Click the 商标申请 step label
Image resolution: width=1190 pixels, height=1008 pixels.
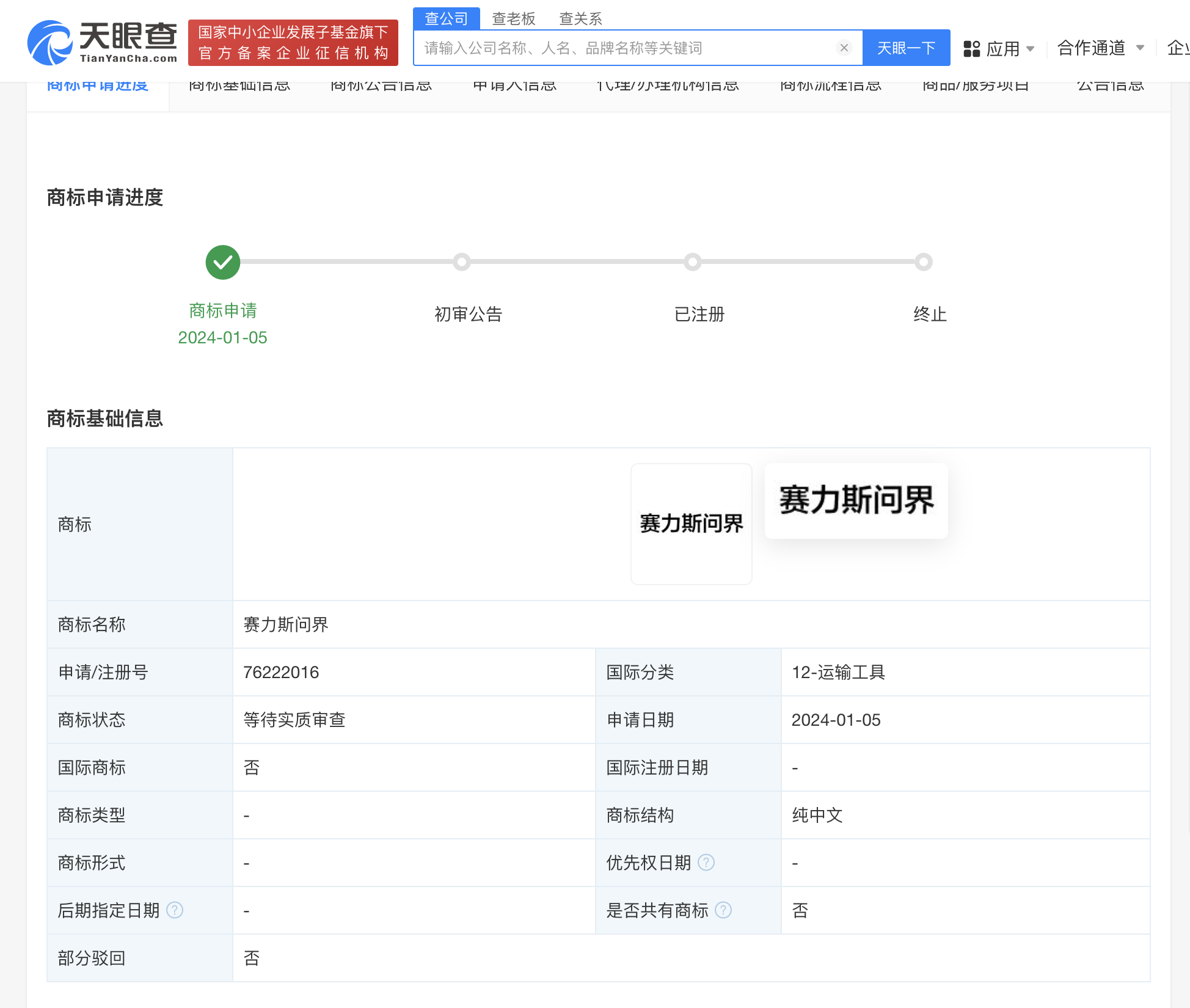tap(223, 310)
